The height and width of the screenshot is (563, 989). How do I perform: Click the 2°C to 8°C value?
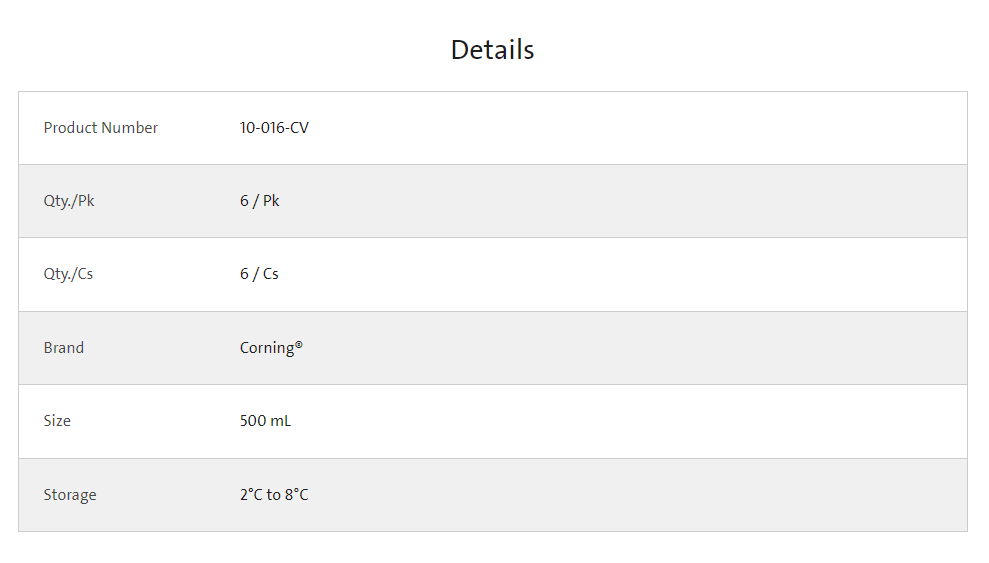click(x=274, y=495)
